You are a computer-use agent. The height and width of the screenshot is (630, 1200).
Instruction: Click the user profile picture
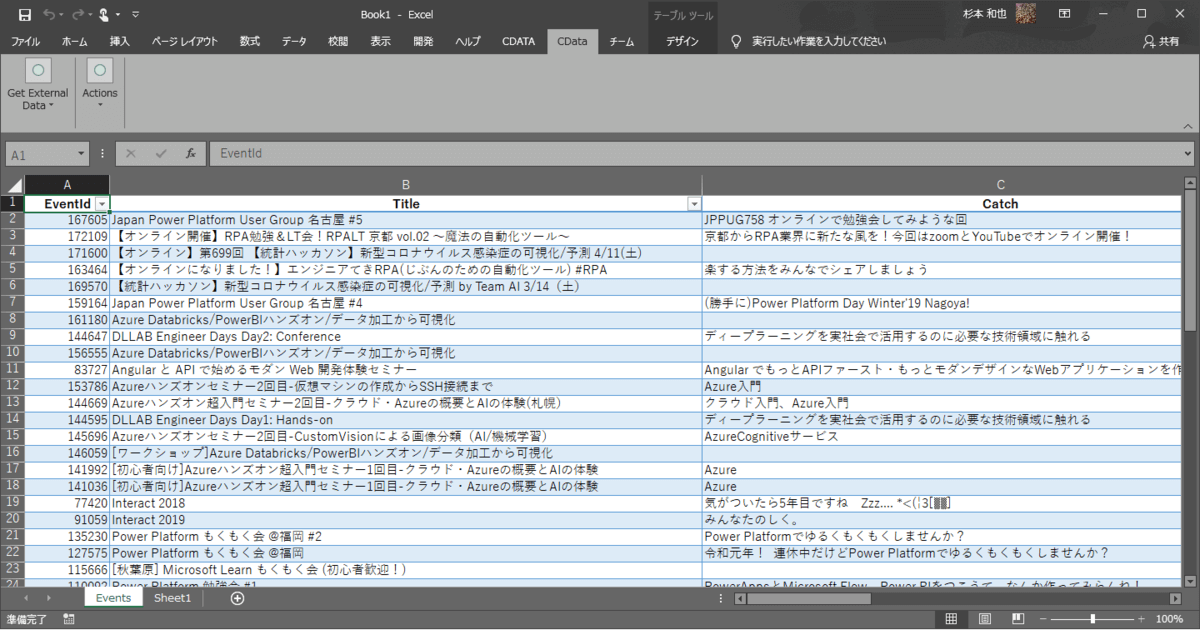(1025, 14)
